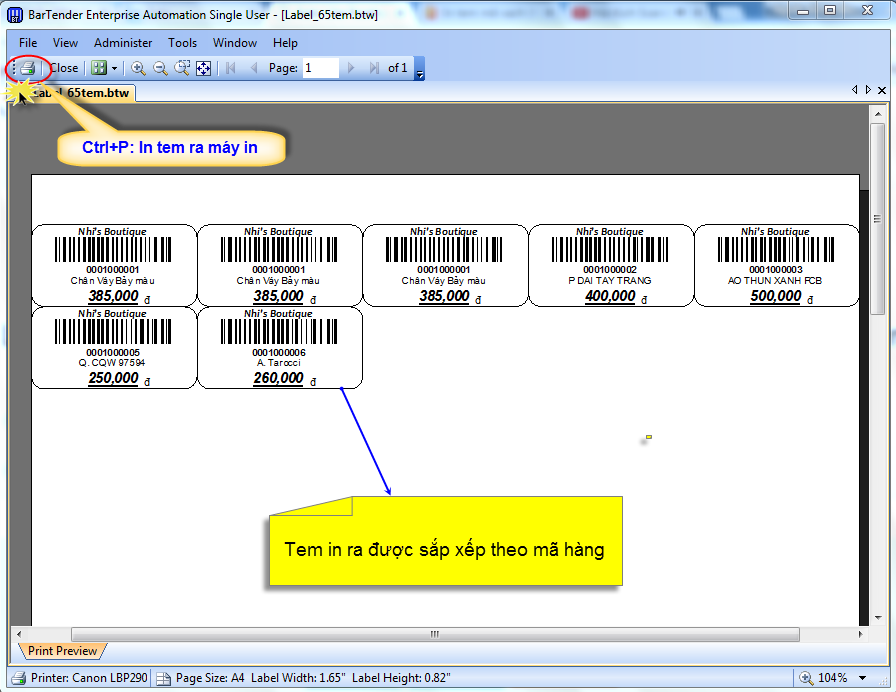Viewport: 896px width, 692px height.
Task: Click the previous page arrow
Action: click(x=253, y=68)
